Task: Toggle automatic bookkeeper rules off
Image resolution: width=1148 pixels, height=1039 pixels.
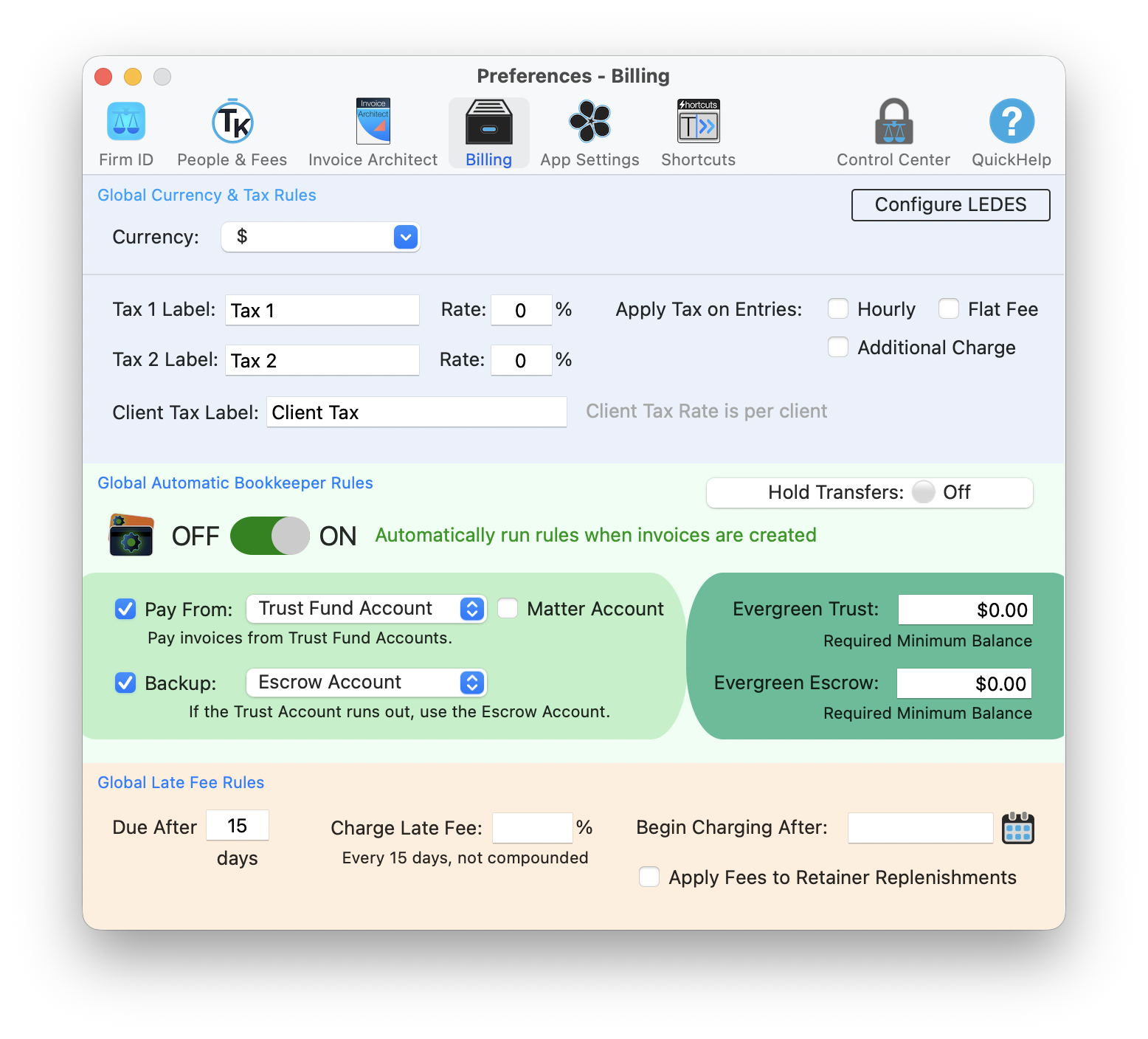Action: (x=270, y=536)
